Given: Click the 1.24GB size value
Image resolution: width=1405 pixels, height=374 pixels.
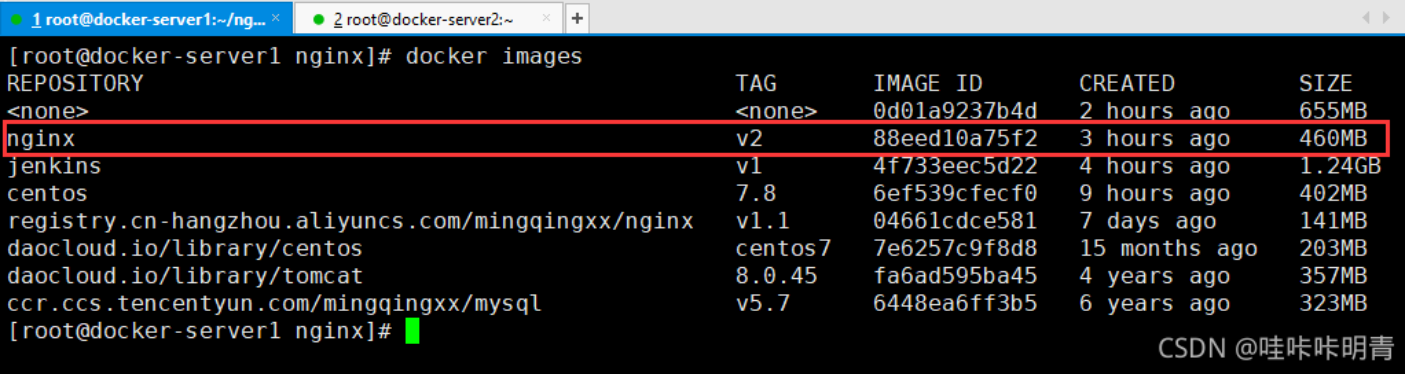Looking at the screenshot, I should (1340, 166).
